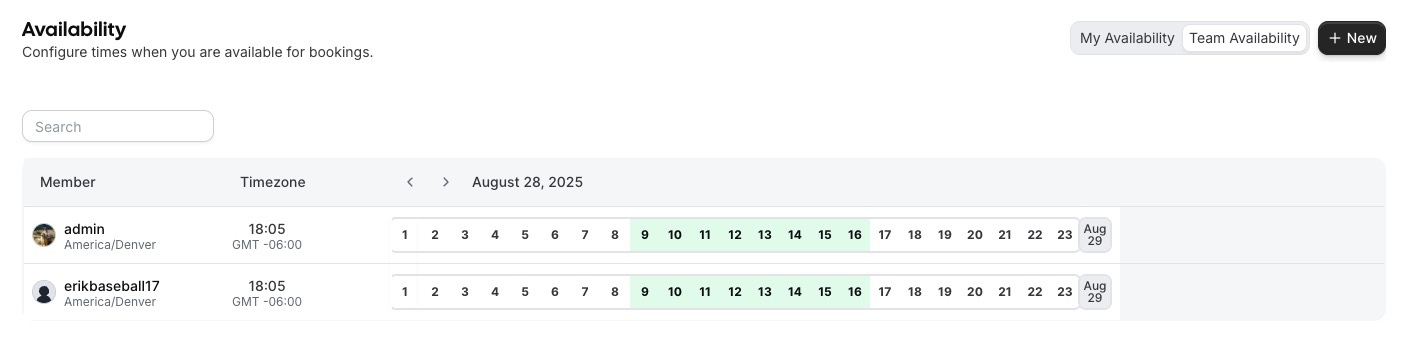The height and width of the screenshot is (361, 1406).
Task: Go to previous day with left chevron
Action: 410,182
